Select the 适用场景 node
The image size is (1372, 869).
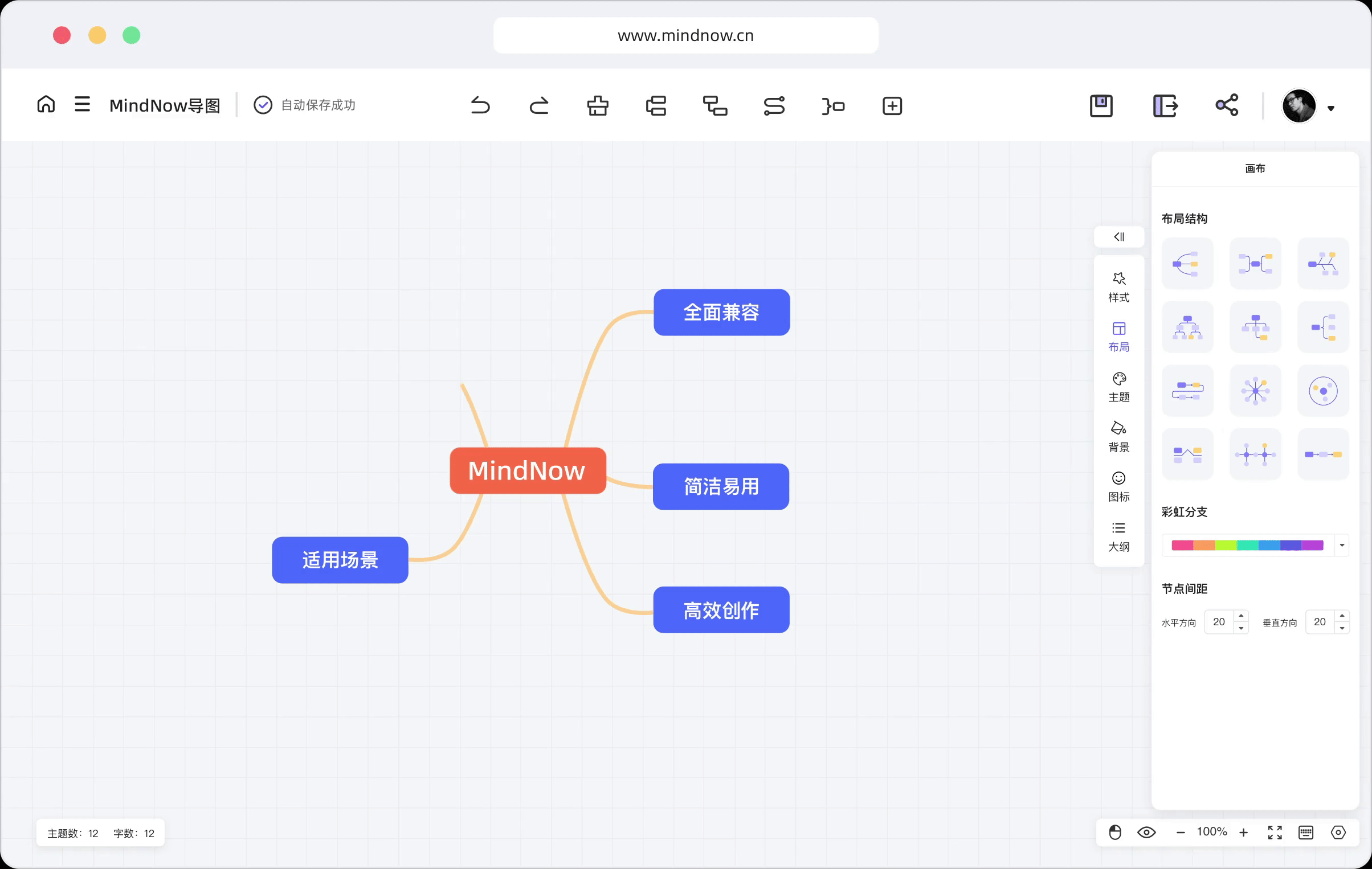point(340,560)
